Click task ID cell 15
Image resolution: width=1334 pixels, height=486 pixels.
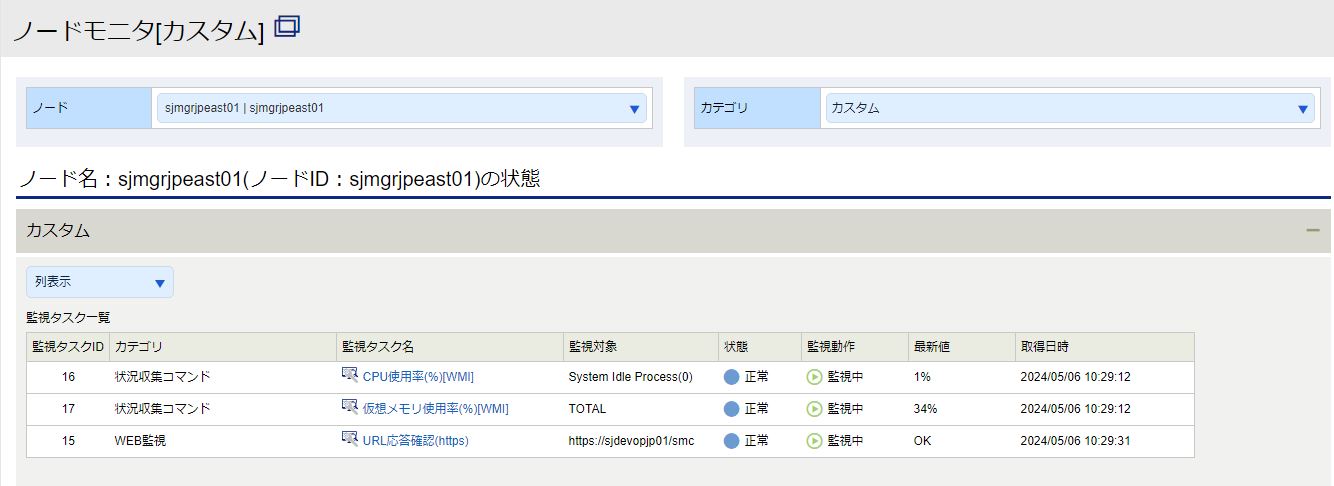[x=68, y=440]
